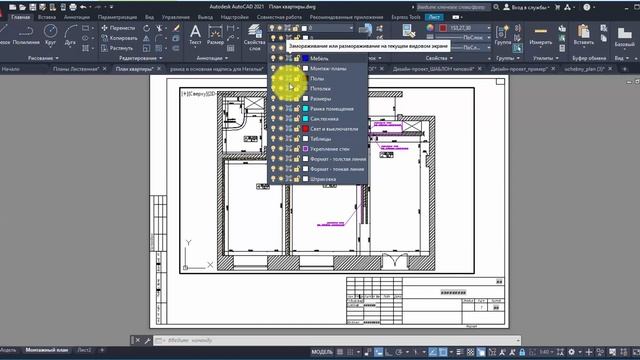Viewport: 640px width, 360px height.
Task: Close the План квартиры drawing tab
Action: coord(159,69)
